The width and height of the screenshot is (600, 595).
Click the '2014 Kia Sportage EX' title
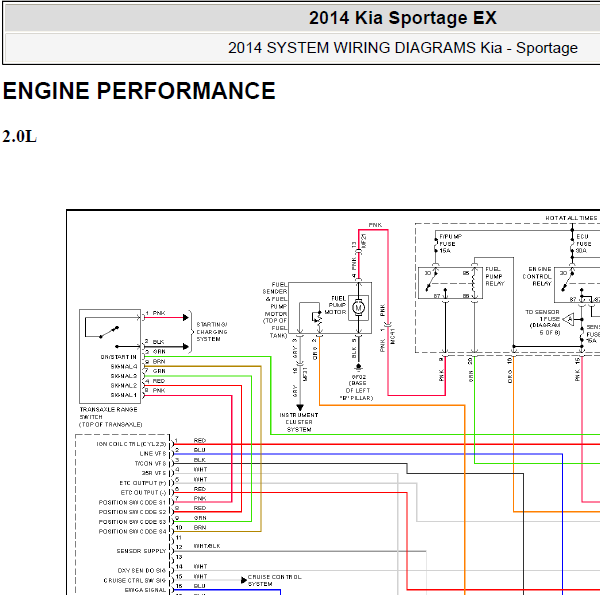(x=403, y=18)
